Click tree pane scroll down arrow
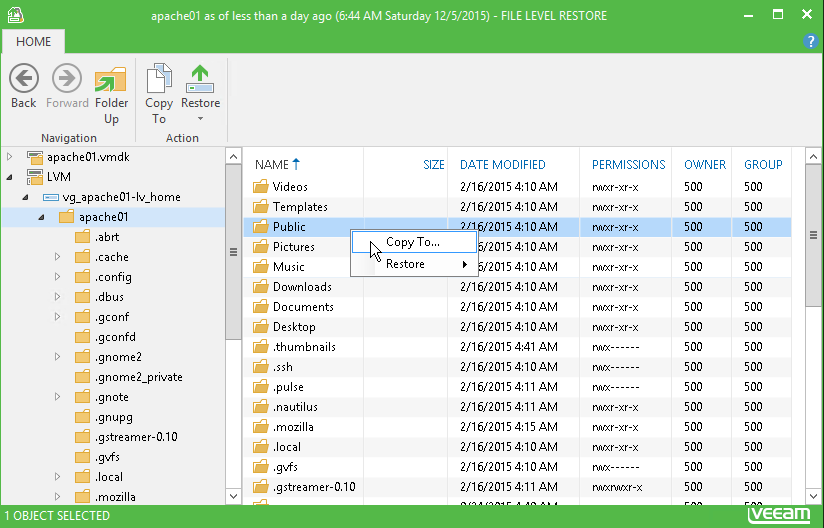This screenshot has width=824, height=528. (233, 495)
